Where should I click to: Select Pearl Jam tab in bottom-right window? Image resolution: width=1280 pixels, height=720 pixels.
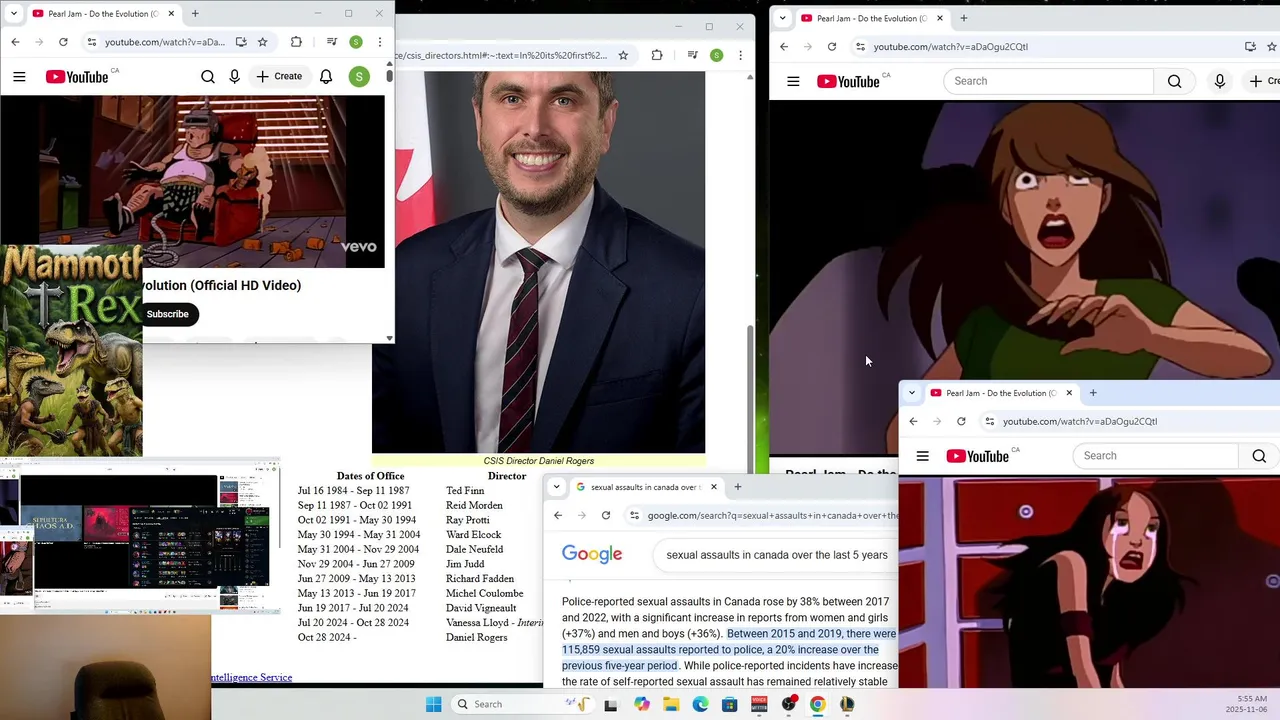click(x=1000, y=393)
